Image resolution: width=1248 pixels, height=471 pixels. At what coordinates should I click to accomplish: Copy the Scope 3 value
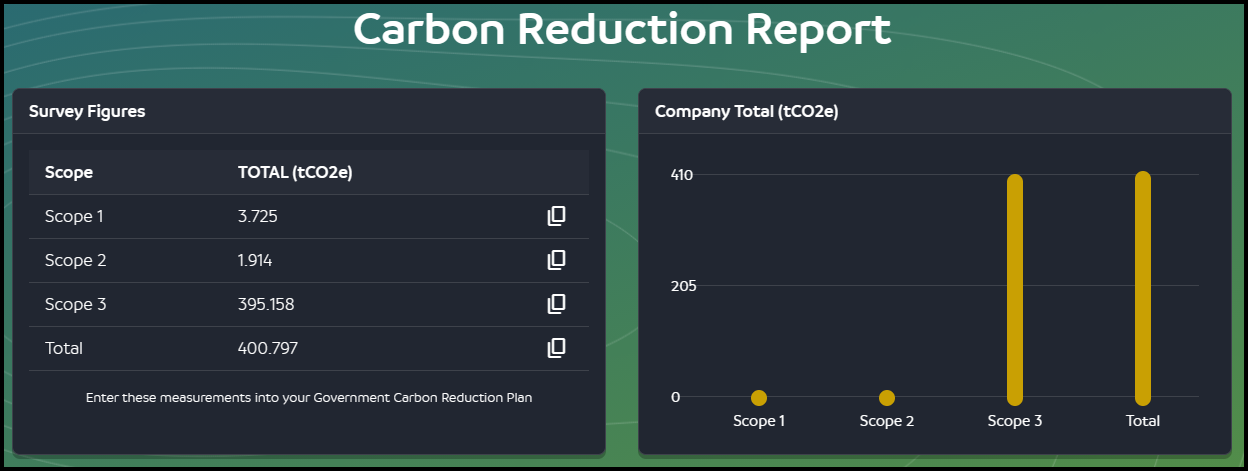pos(557,304)
